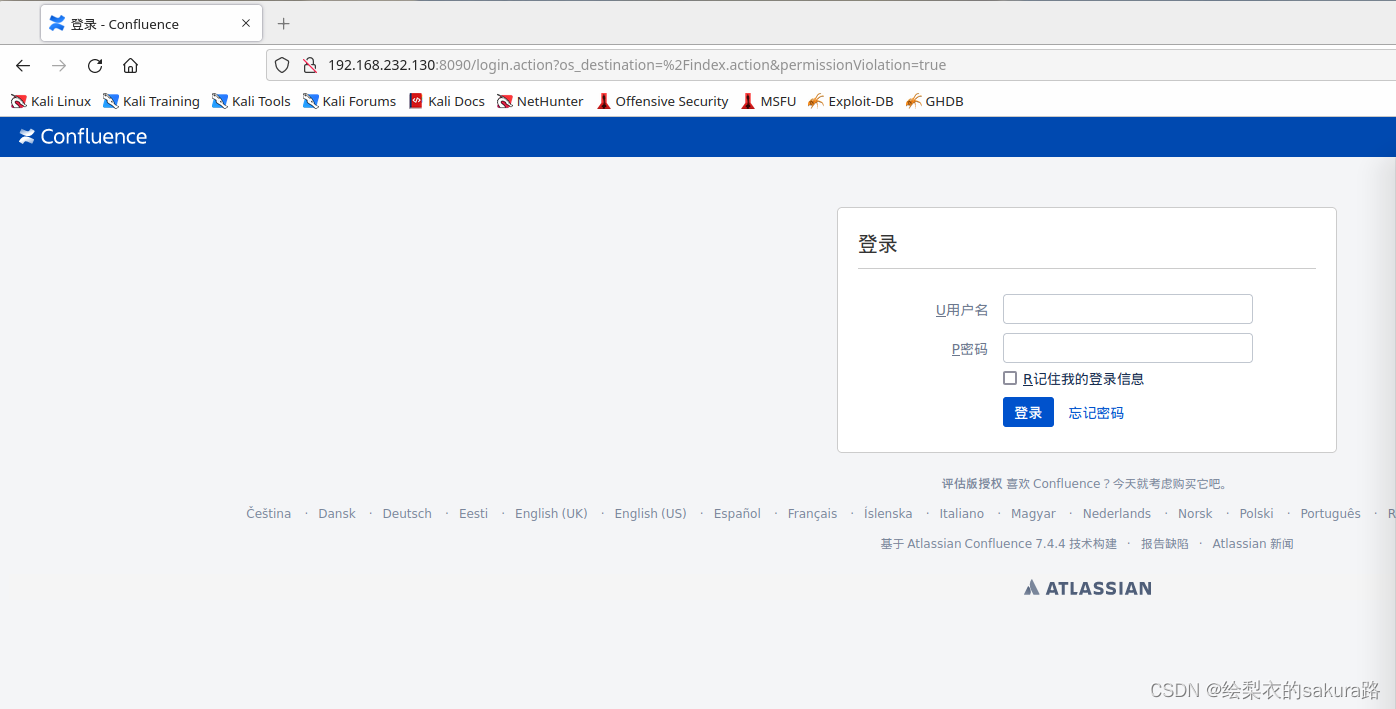Go to the browser Home icon
Screen dimensions: 1396x709
click(x=130, y=66)
